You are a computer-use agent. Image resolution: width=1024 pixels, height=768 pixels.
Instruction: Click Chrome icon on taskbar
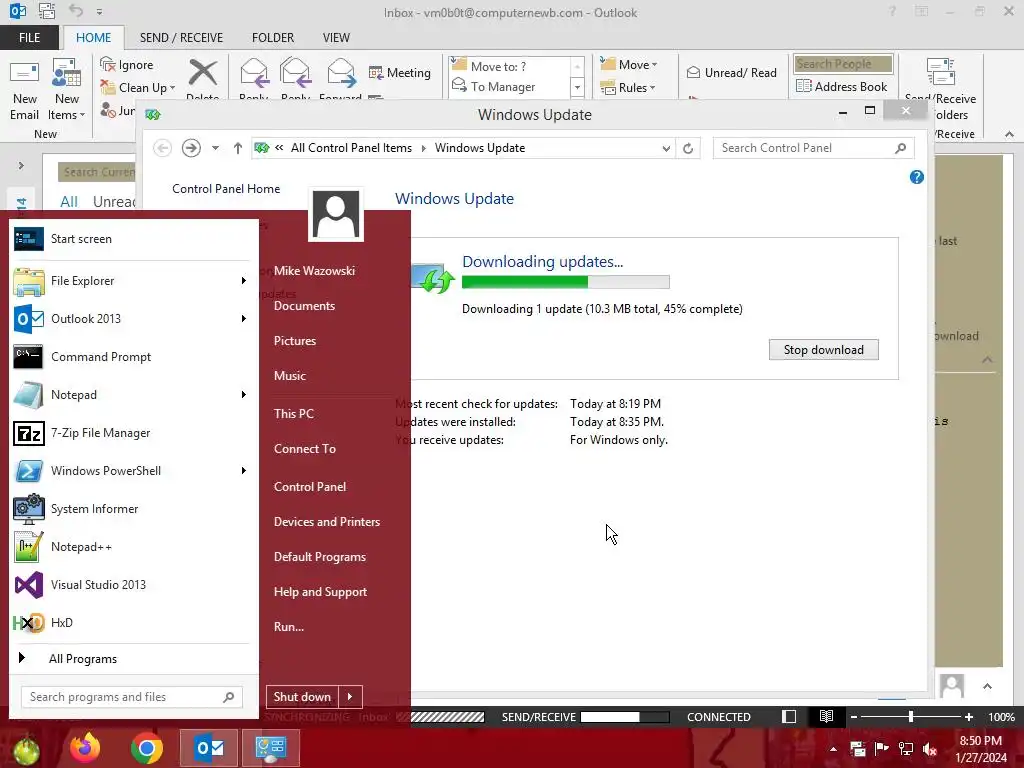[x=147, y=748]
